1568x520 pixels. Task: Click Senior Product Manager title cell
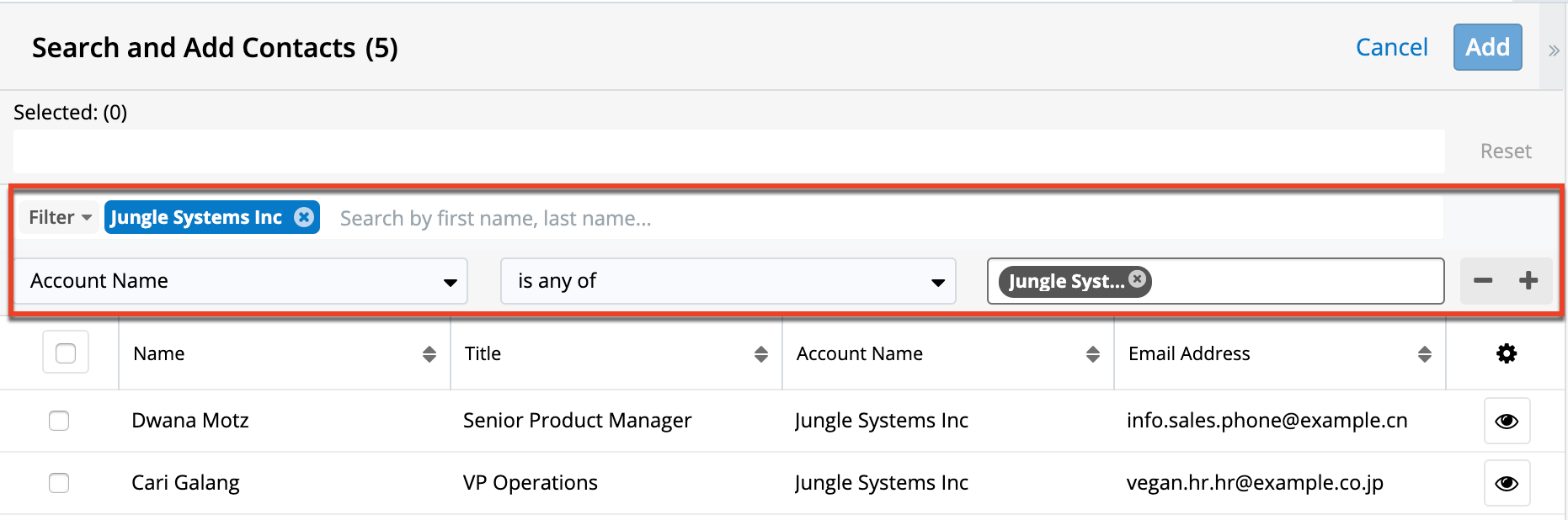click(577, 420)
